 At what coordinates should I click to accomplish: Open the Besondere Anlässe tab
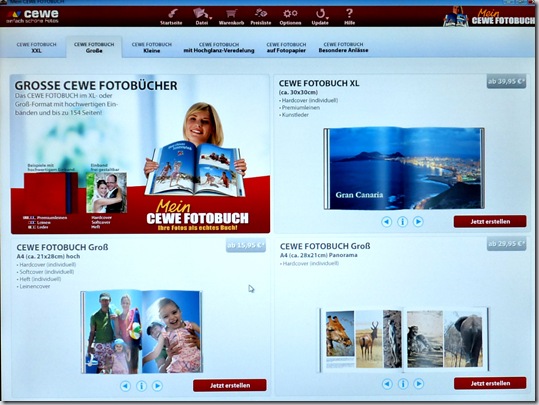pyautogui.click(x=343, y=47)
